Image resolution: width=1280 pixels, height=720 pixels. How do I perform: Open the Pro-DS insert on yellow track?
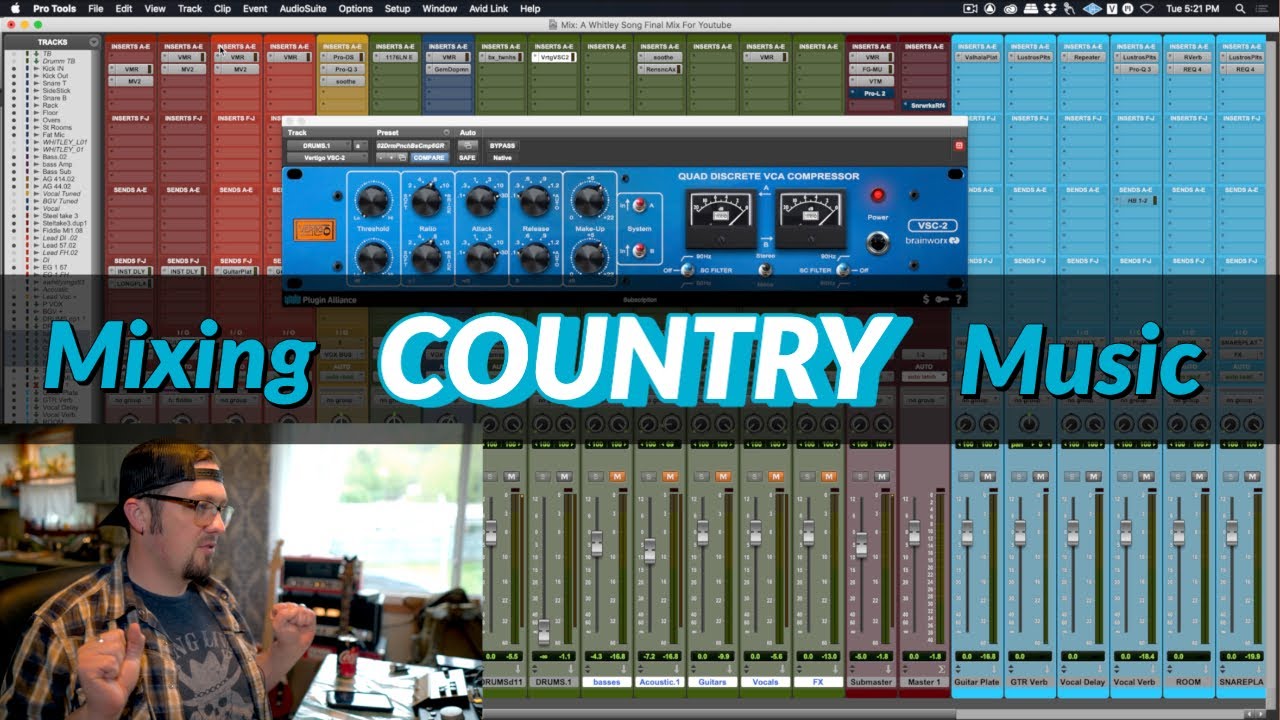pos(343,57)
